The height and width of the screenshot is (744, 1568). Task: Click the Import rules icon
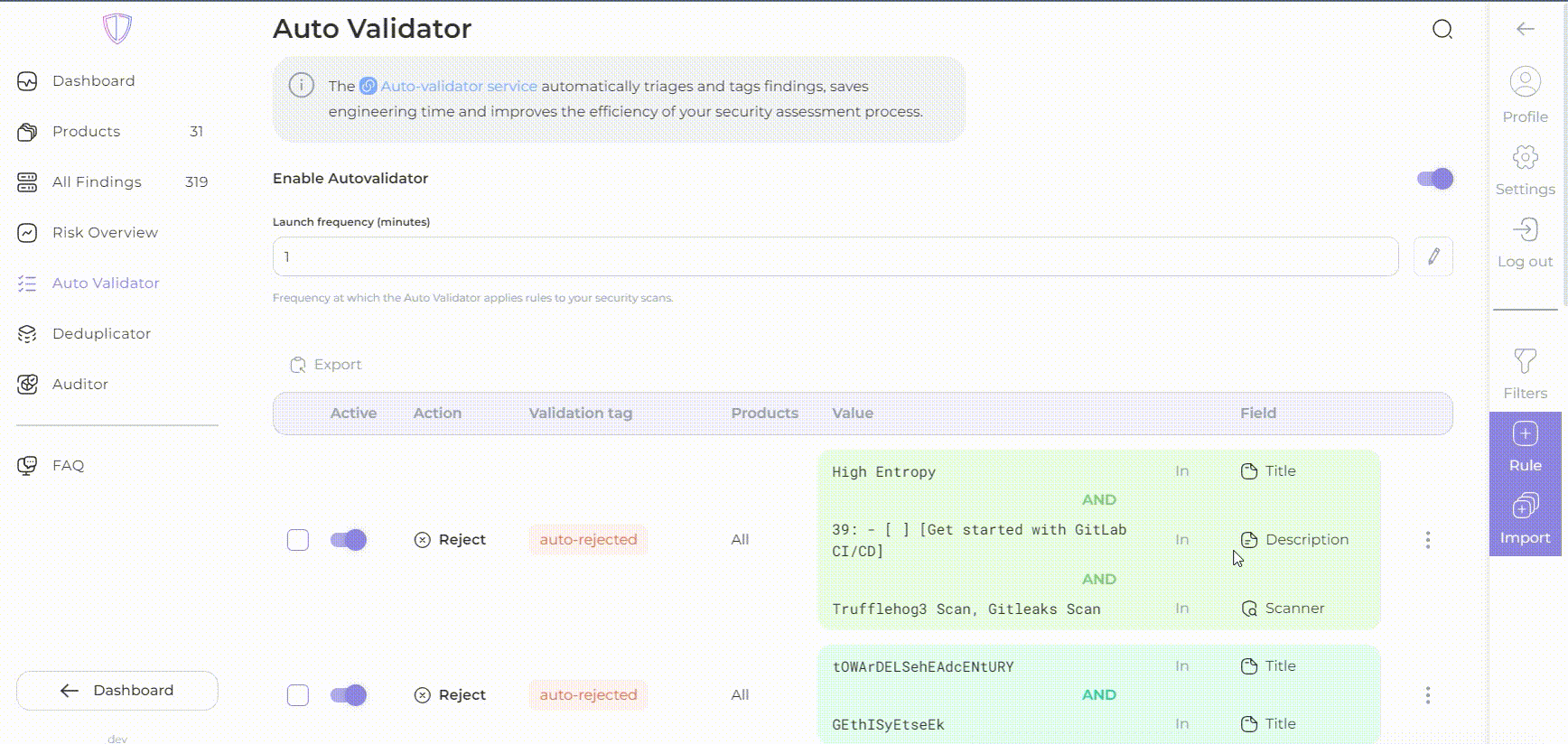point(1525,507)
